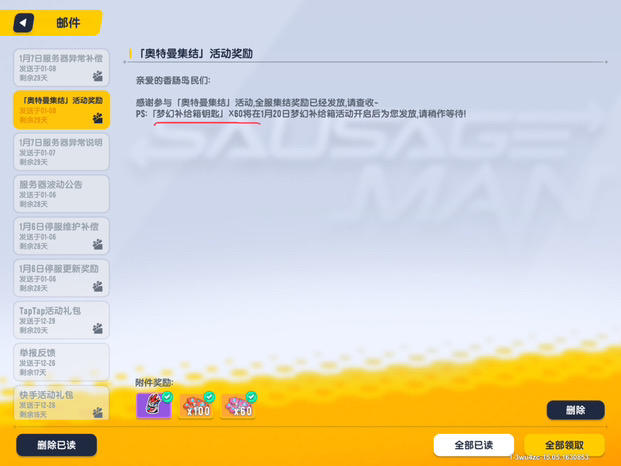Screen dimensions: 621x466
Task: Open the 举报反馈 mail
Action: coord(61,362)
